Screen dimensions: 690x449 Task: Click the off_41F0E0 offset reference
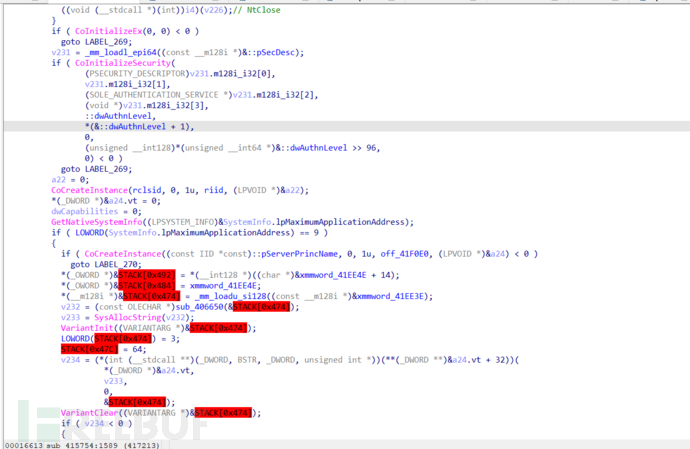click(x=404, y=254)
